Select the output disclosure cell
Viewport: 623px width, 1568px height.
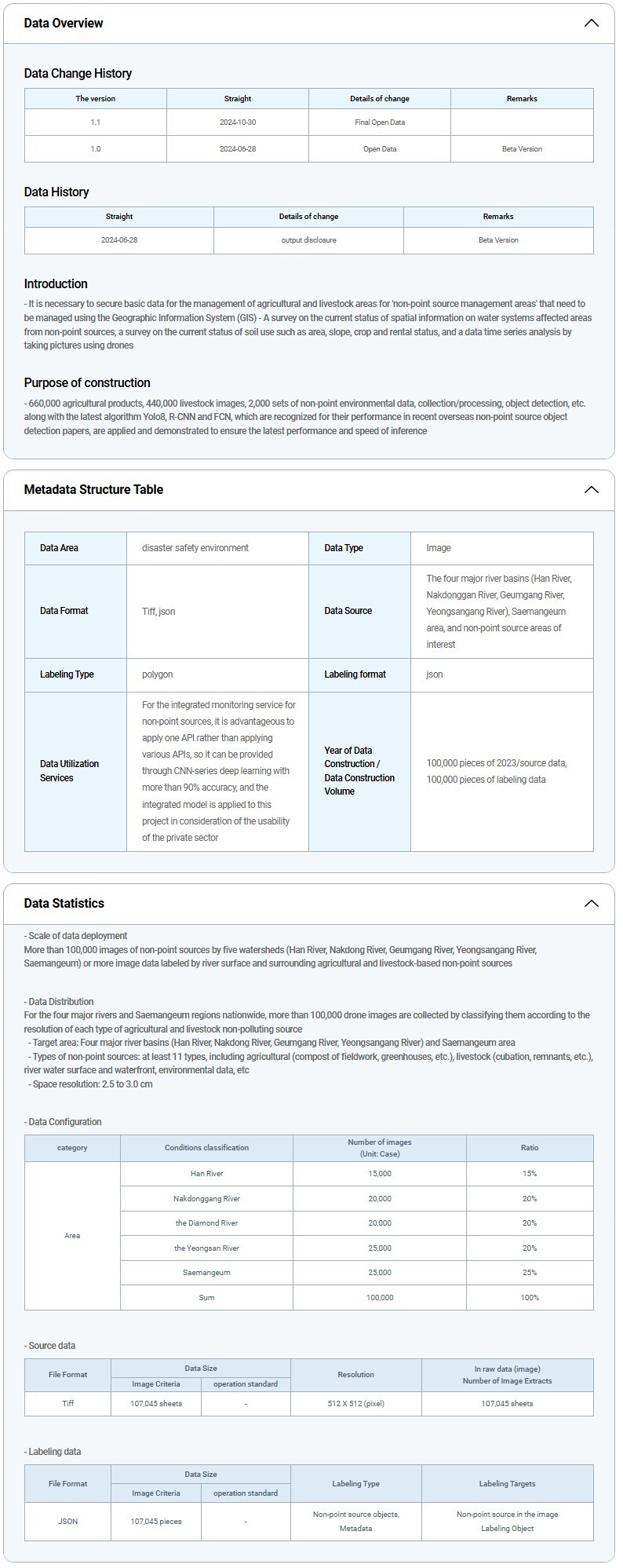pyautogui.click(x=308, y=240)
